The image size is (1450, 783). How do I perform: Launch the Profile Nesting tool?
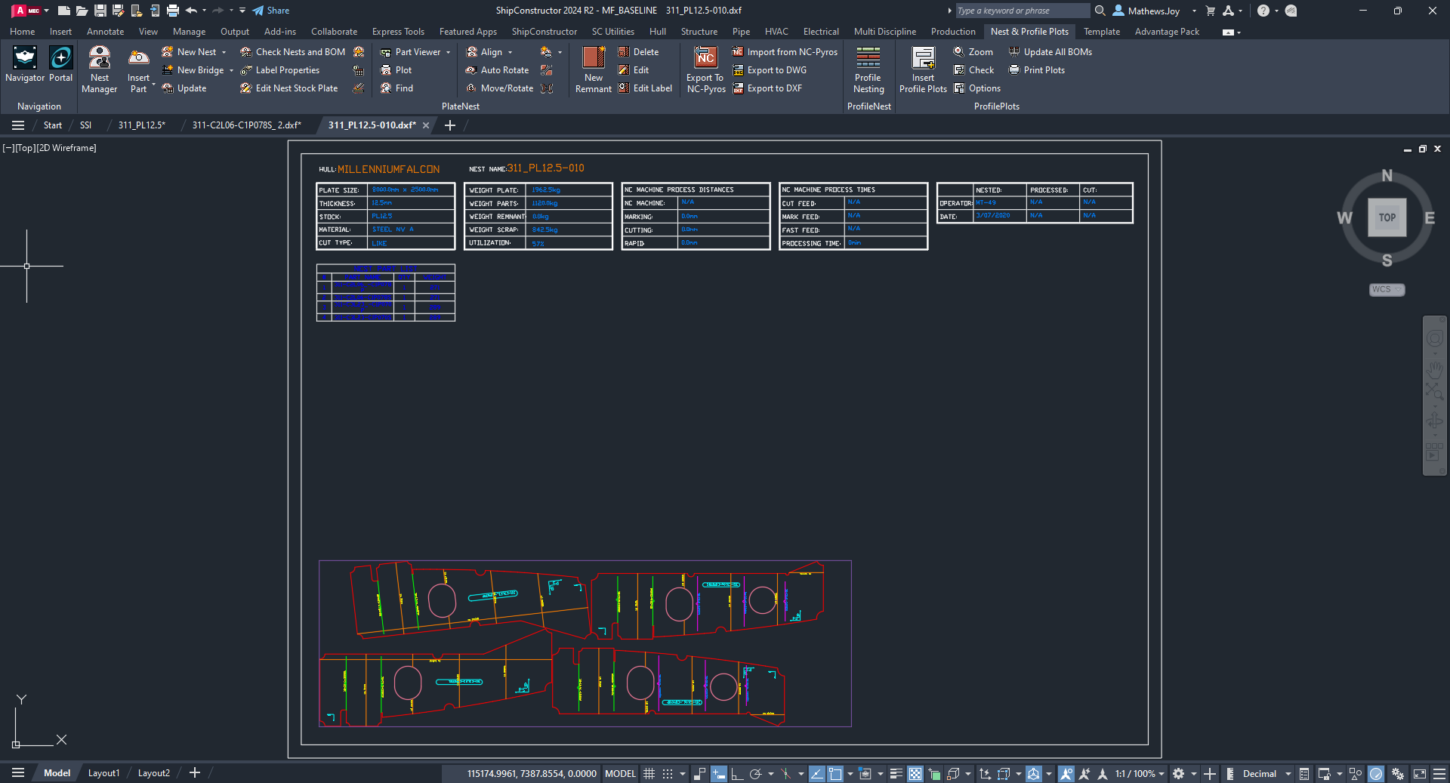pos(868,68)
